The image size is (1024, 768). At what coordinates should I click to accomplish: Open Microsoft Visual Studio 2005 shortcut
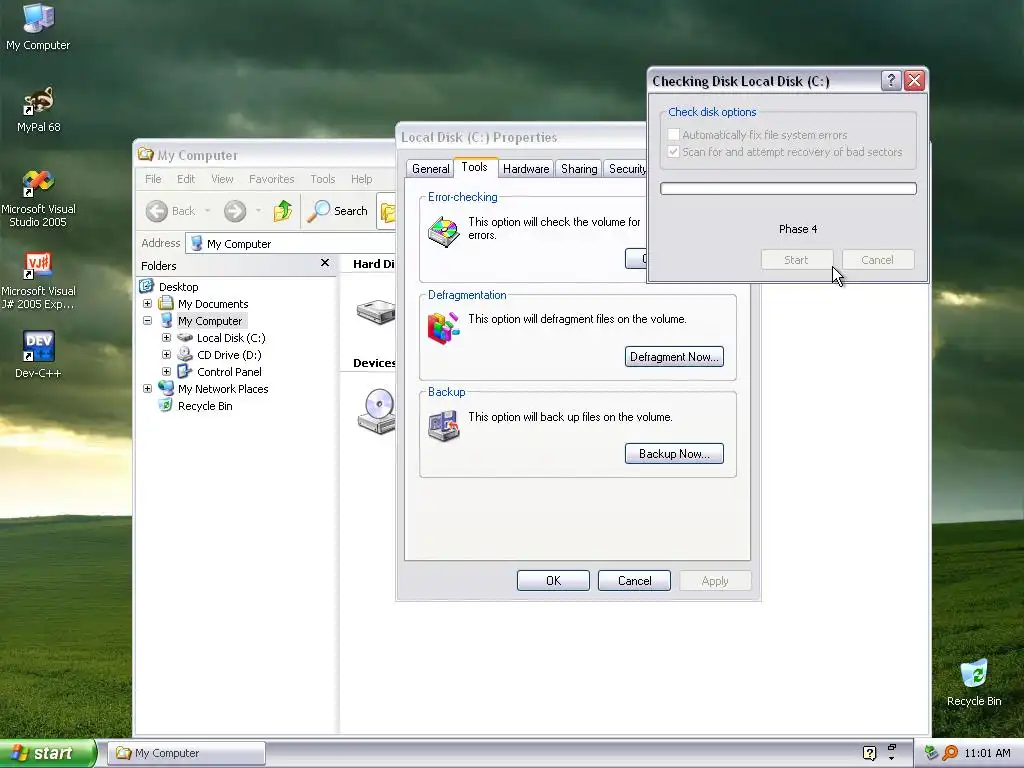pyautogui.click(x=38, y=199)
